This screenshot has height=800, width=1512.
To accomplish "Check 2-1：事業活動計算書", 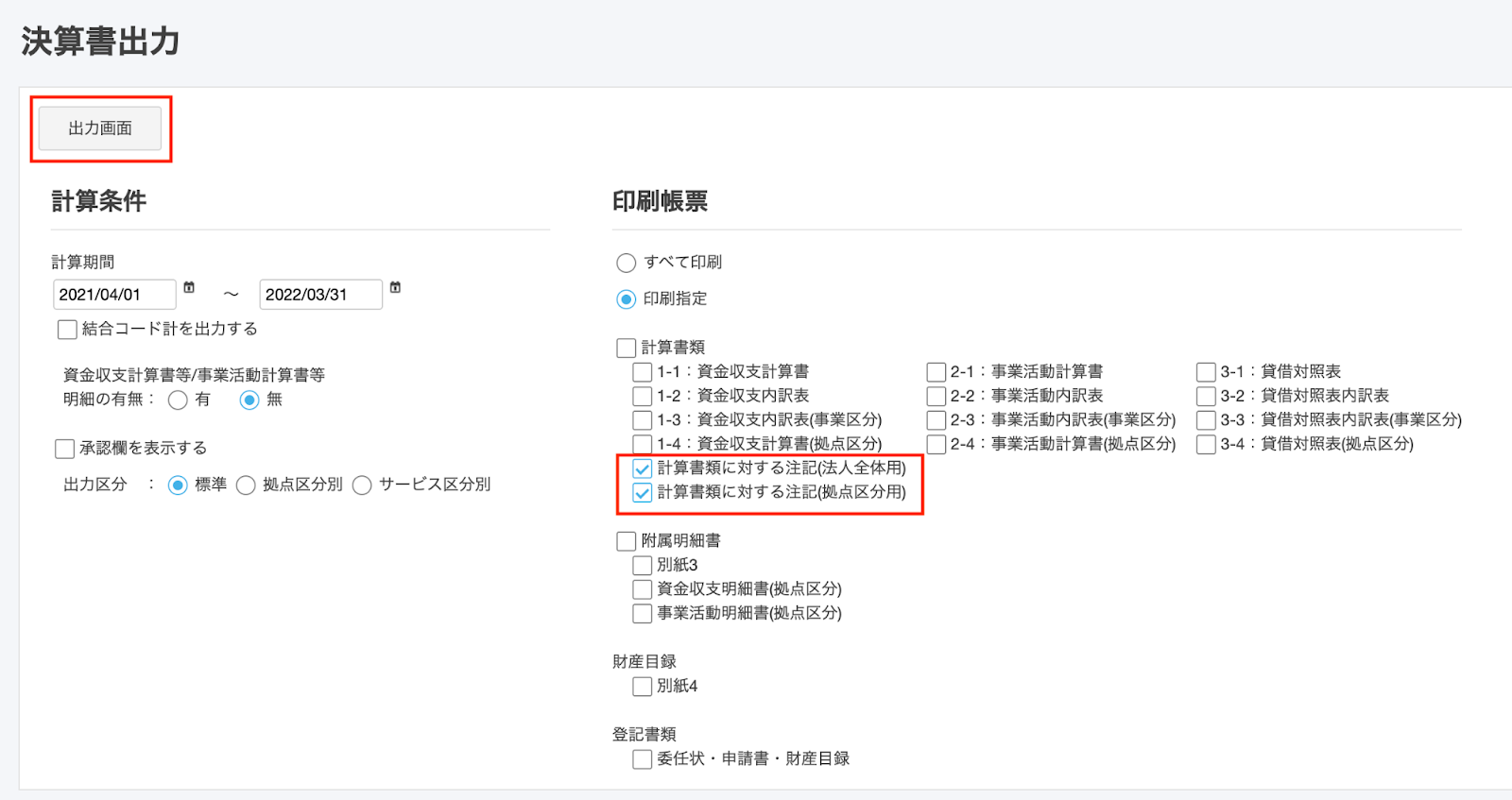I will pyautogui.click(x=936, y=372).
